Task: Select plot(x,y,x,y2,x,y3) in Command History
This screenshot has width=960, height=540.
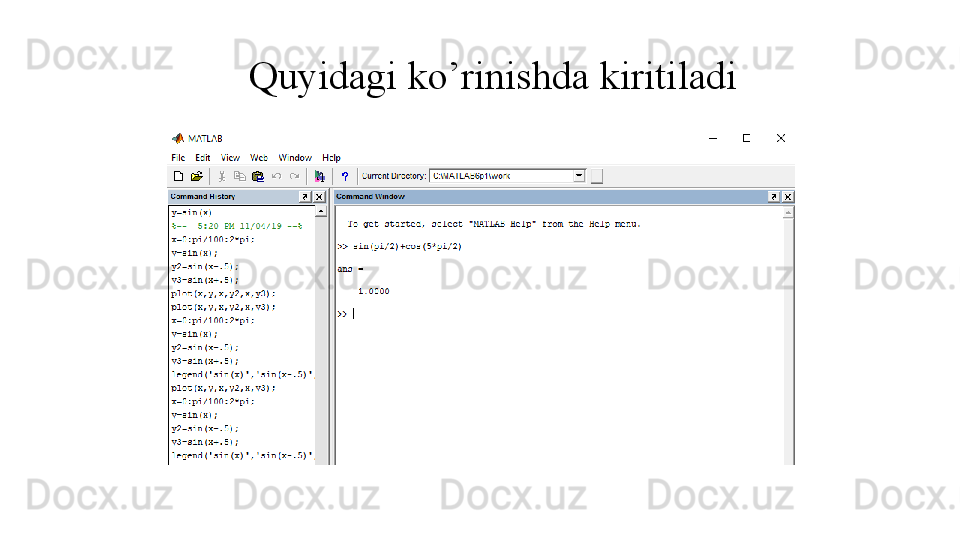Action: click(223, 295)
